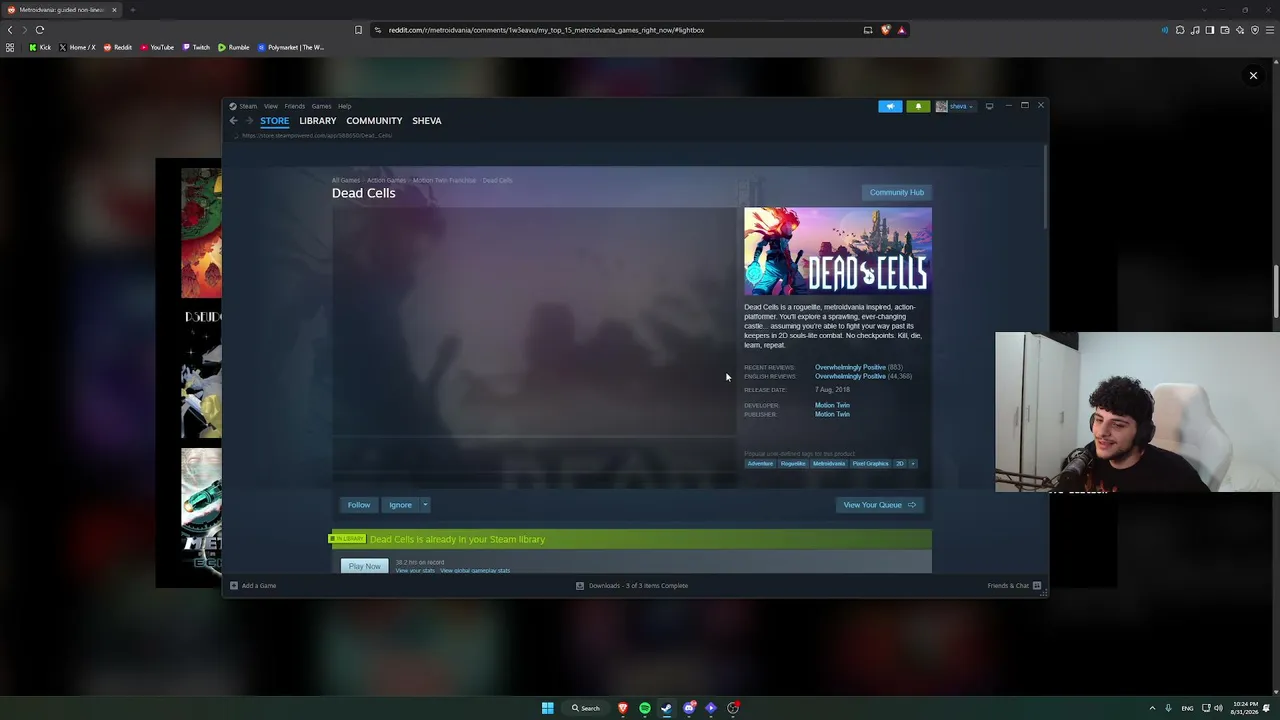
Task: Click the browser address bar URL
Action: pyautogui.click(x=546, y=30)
